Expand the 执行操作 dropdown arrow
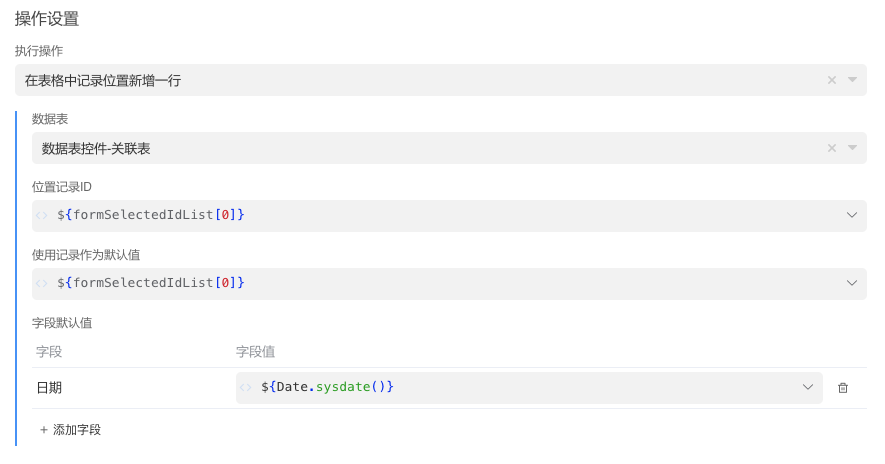885x464 pixels. tap(852, 80)
